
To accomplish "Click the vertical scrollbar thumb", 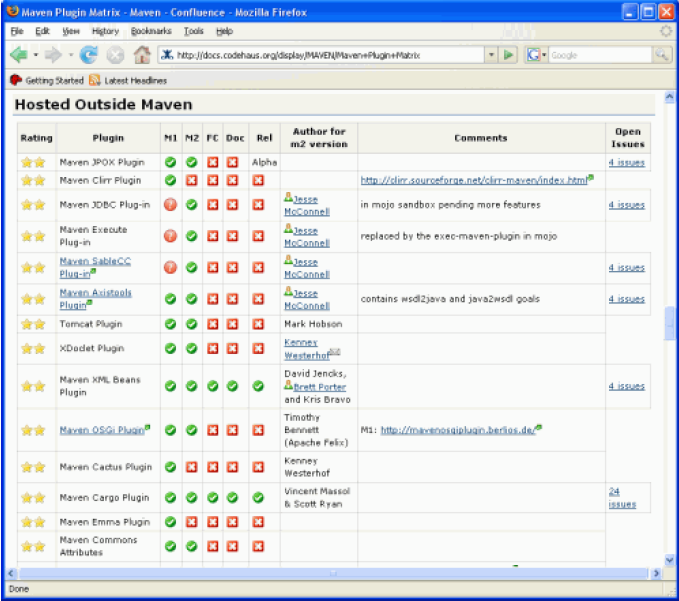I will pos(669,323).
